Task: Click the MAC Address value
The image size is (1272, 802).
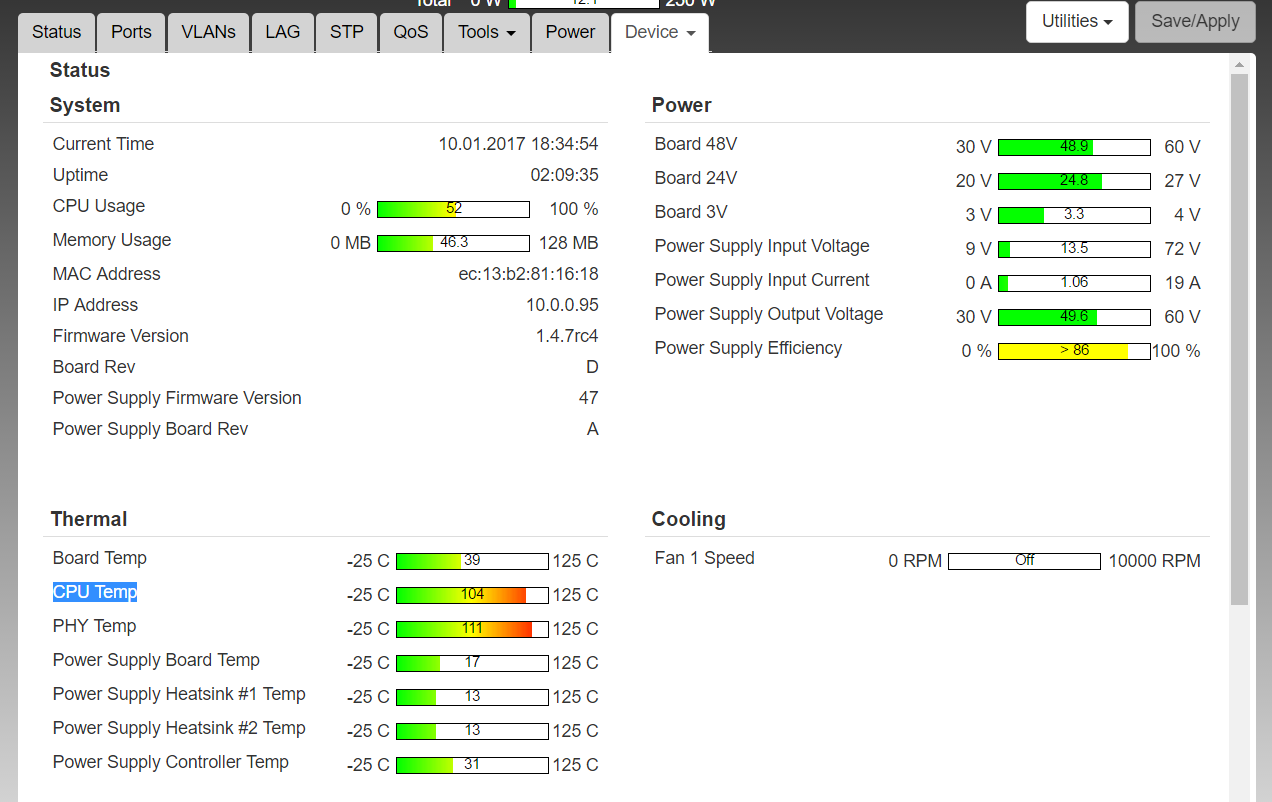Action: coord(535,274)
